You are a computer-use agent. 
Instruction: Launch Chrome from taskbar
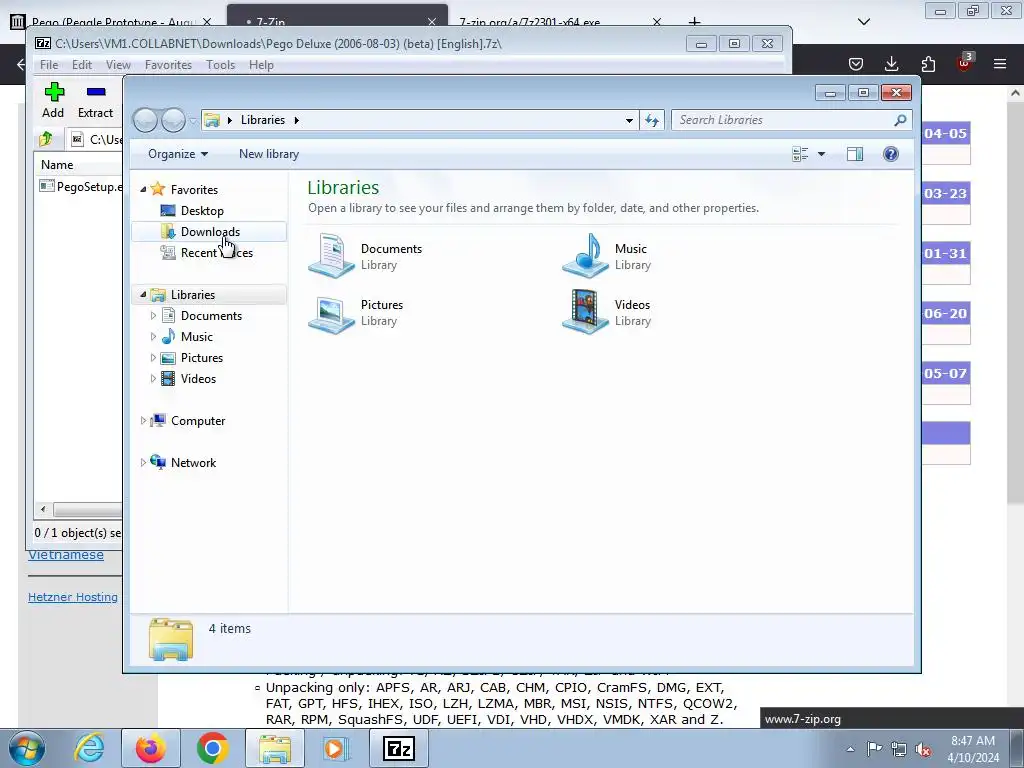click(x=212, y=748)
